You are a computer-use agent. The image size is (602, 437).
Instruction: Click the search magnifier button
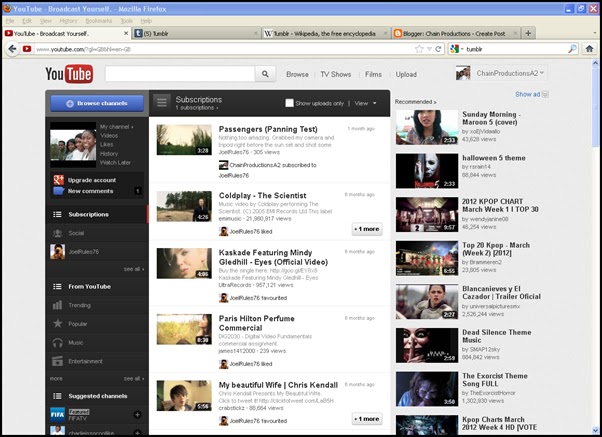coord(265,74)
